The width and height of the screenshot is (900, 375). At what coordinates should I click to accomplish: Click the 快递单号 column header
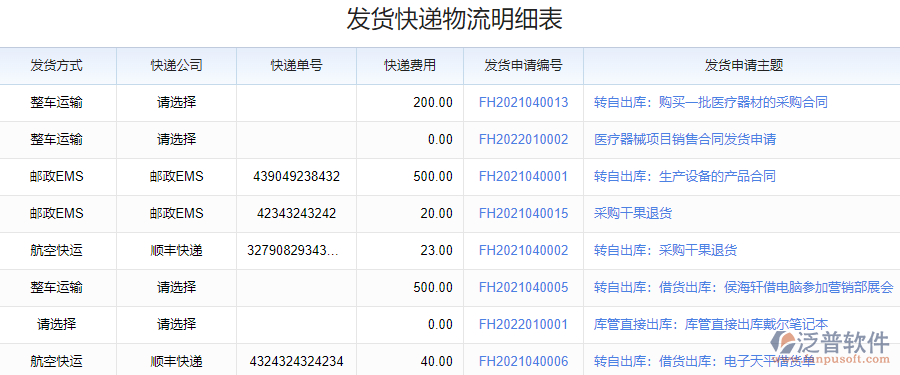click(x=297, y=65)
